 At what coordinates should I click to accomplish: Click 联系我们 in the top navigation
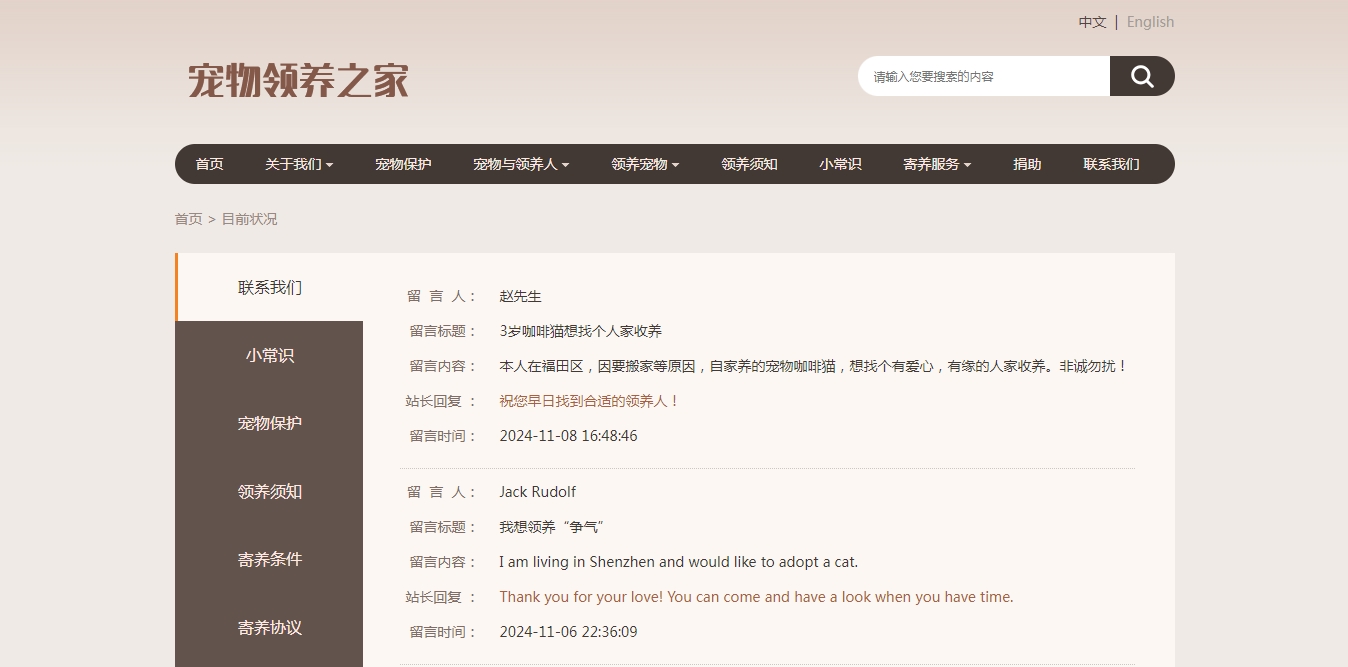pos(1111,164)
